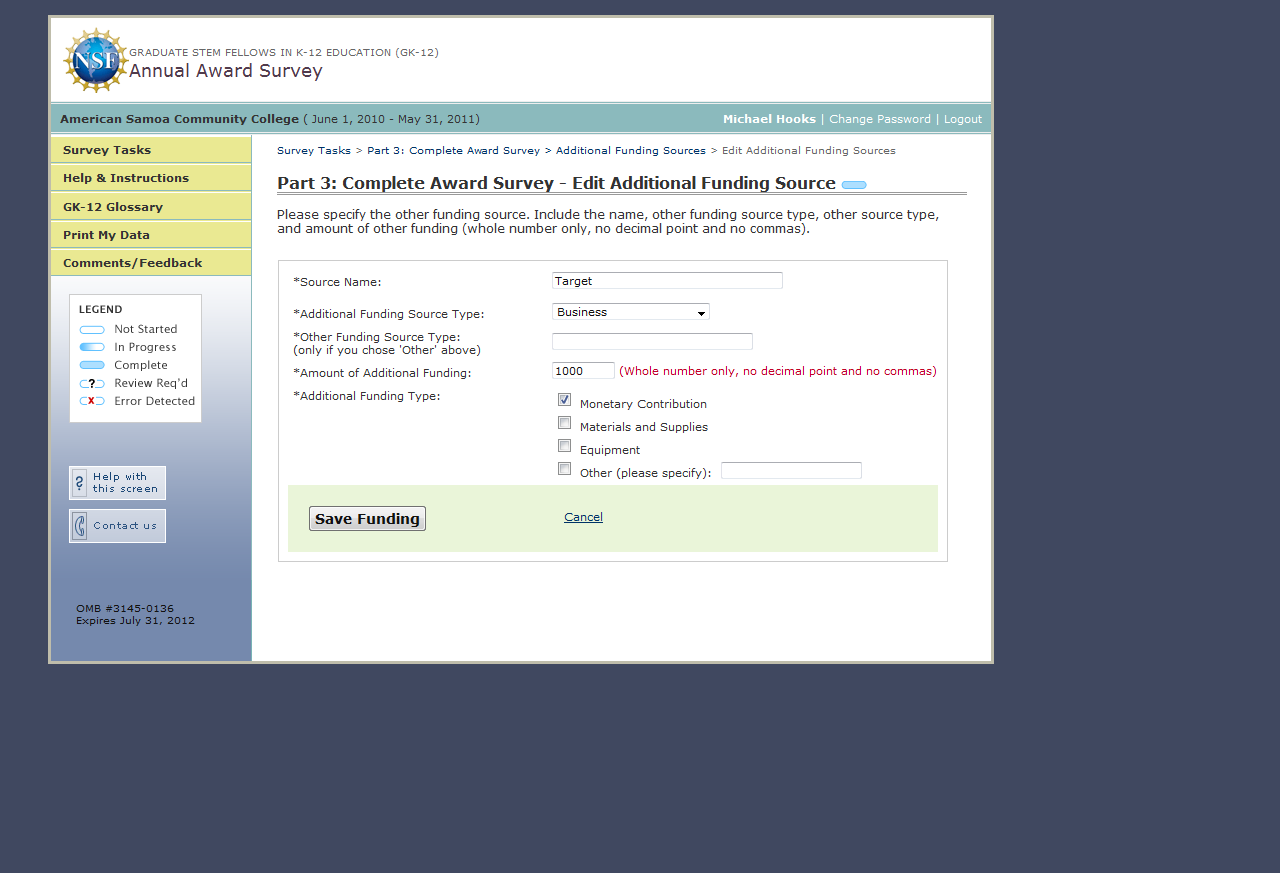
Task: Click the question mark Help icon
Action: 80,483
